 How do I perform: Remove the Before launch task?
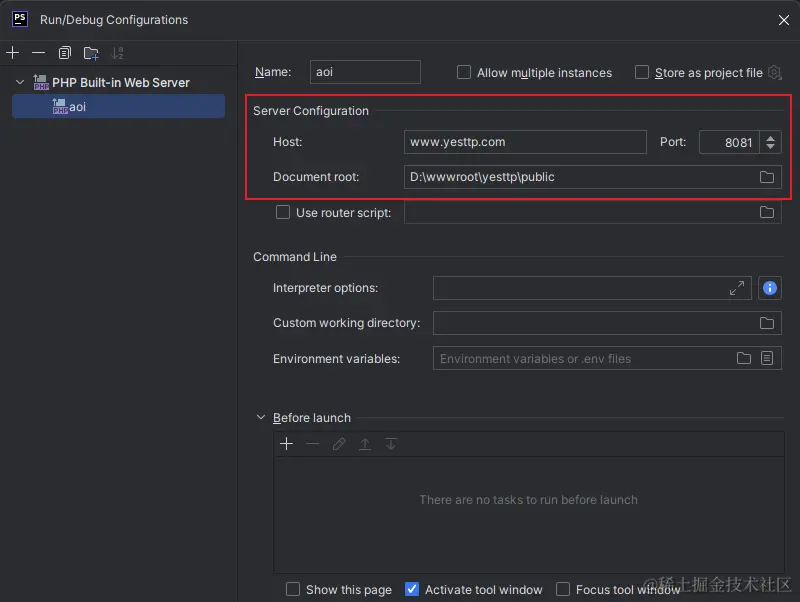(x=313, y=444)
